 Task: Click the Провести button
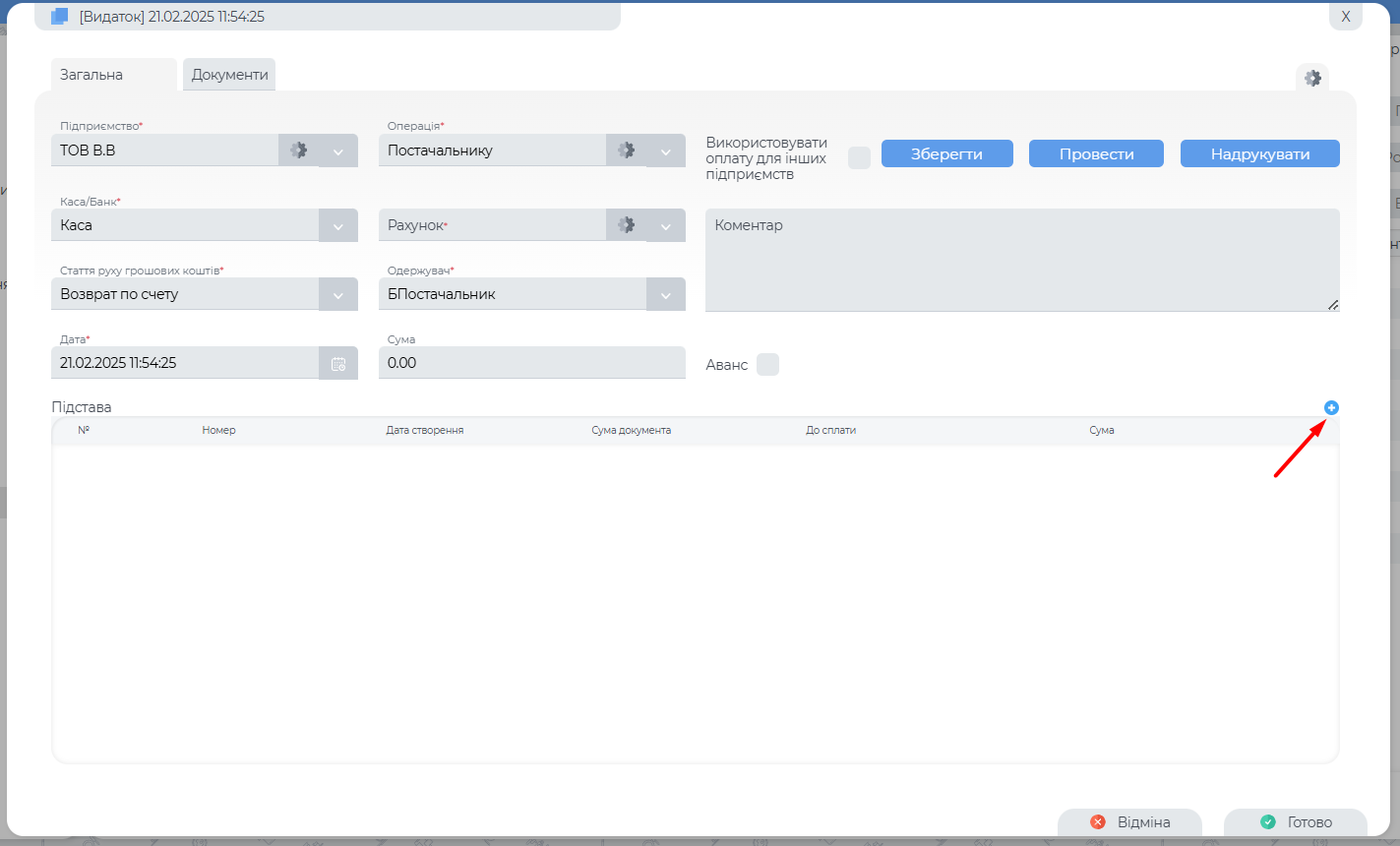1096,154
